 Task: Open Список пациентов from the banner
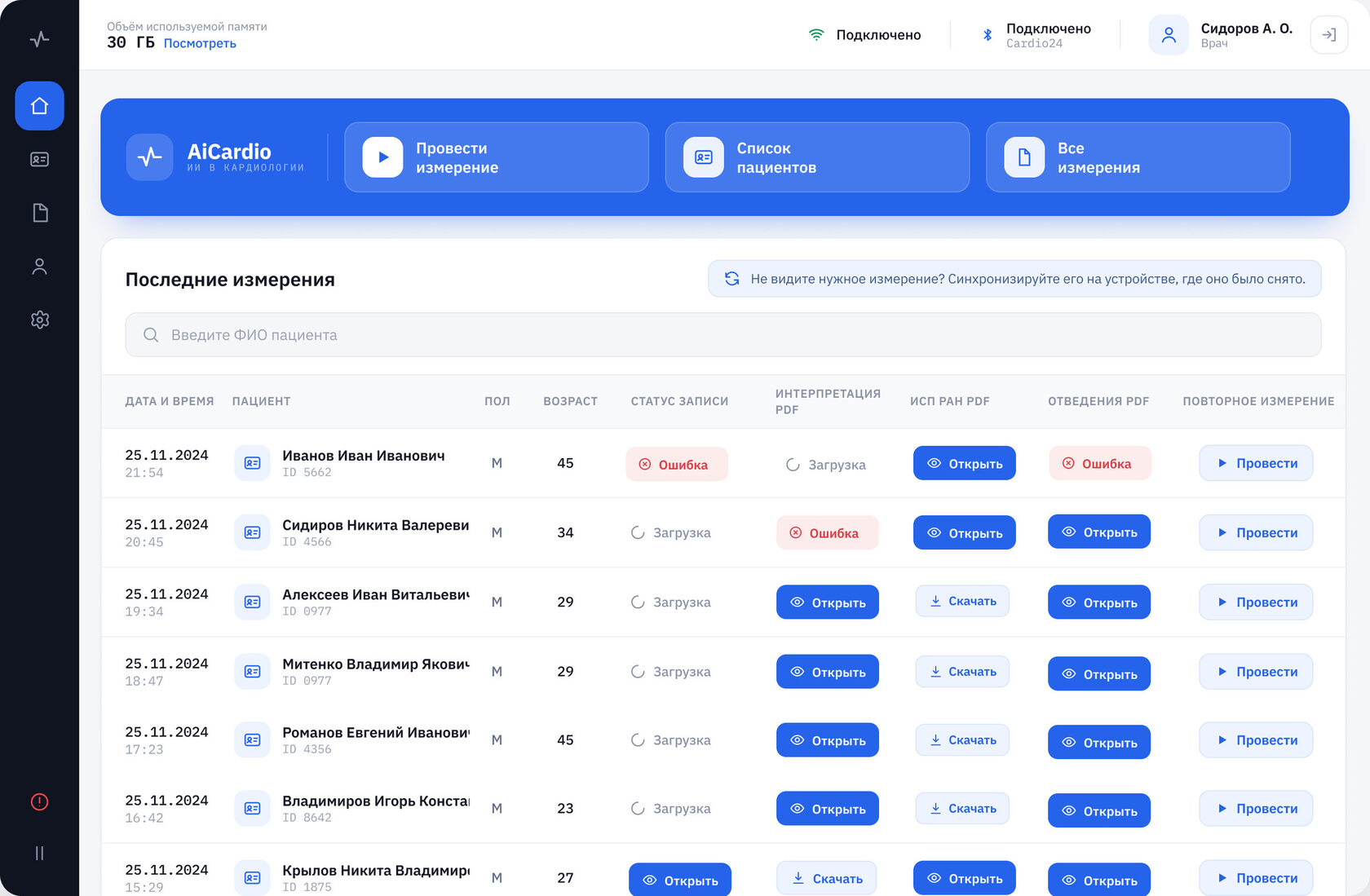pos(817,157)
